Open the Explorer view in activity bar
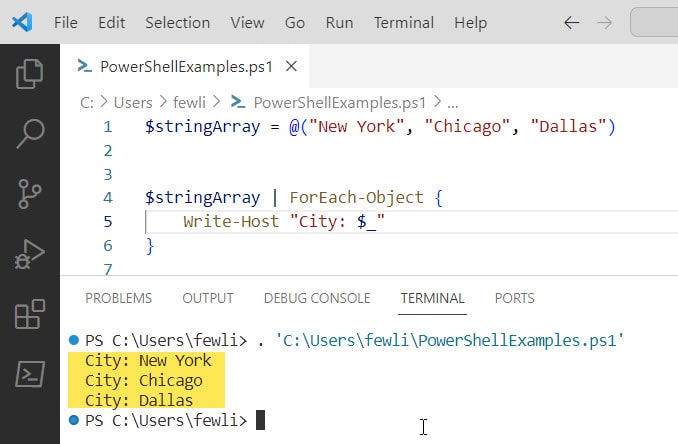The image size is (678, 444). click(x=29, y=73)
